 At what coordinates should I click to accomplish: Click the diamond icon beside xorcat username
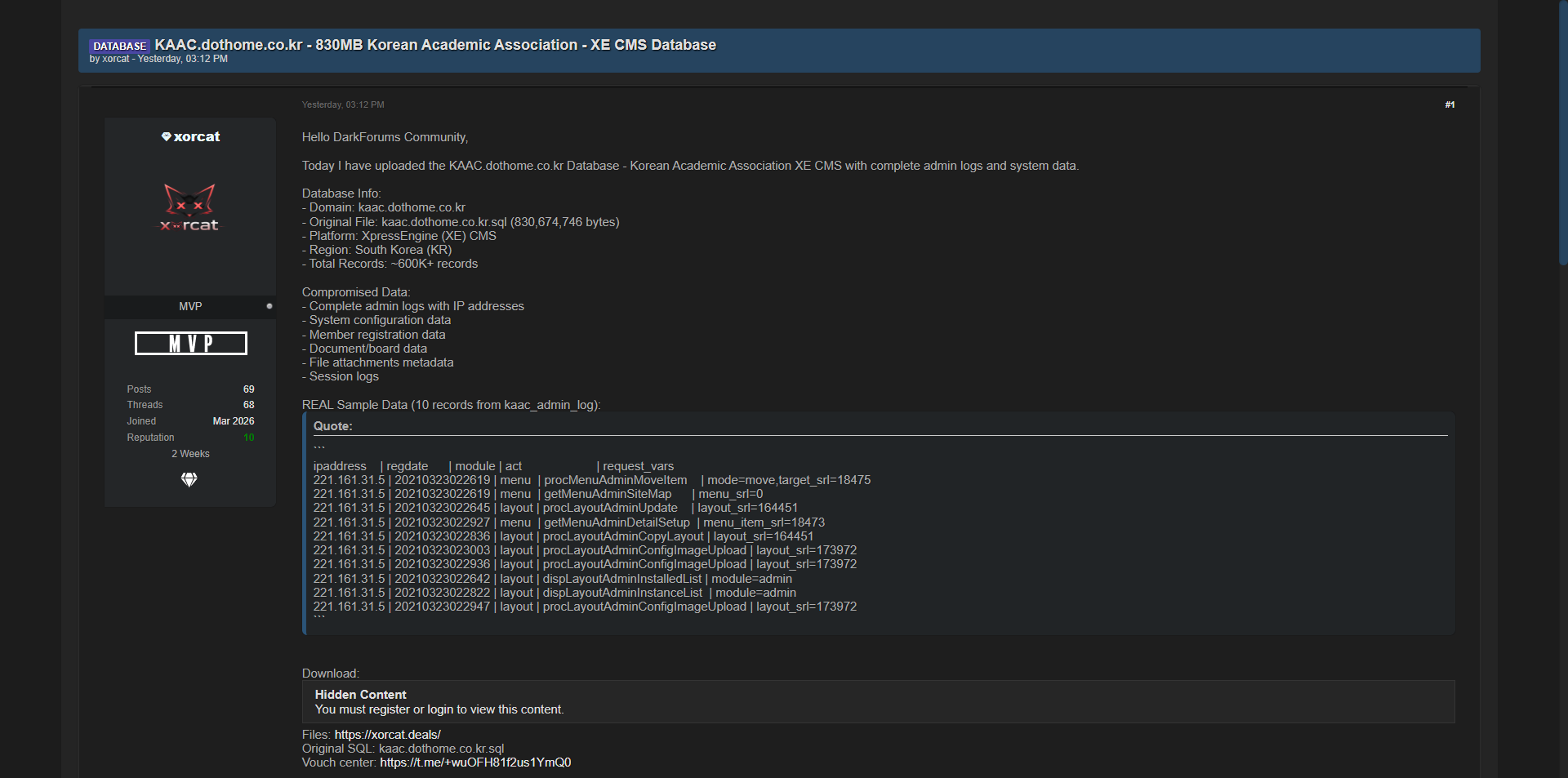[x=166, y=137]
